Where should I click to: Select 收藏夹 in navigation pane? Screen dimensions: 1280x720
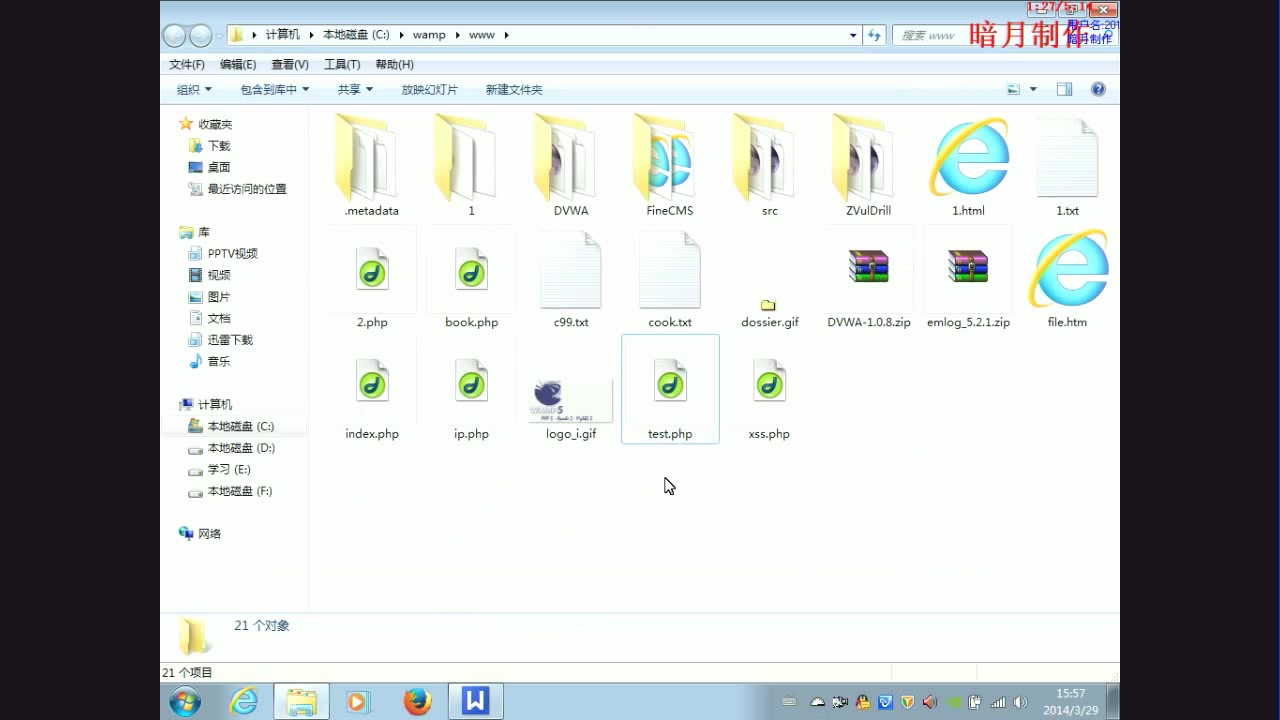214,124
